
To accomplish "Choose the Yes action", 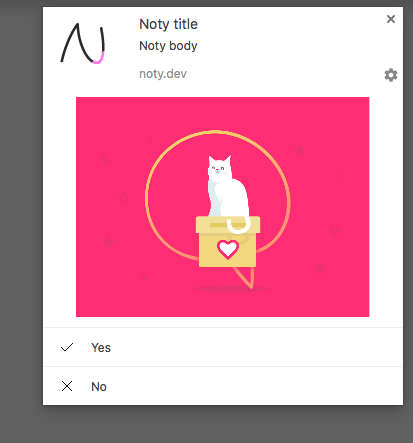I will pyautogui.click(x=223, y=347).
